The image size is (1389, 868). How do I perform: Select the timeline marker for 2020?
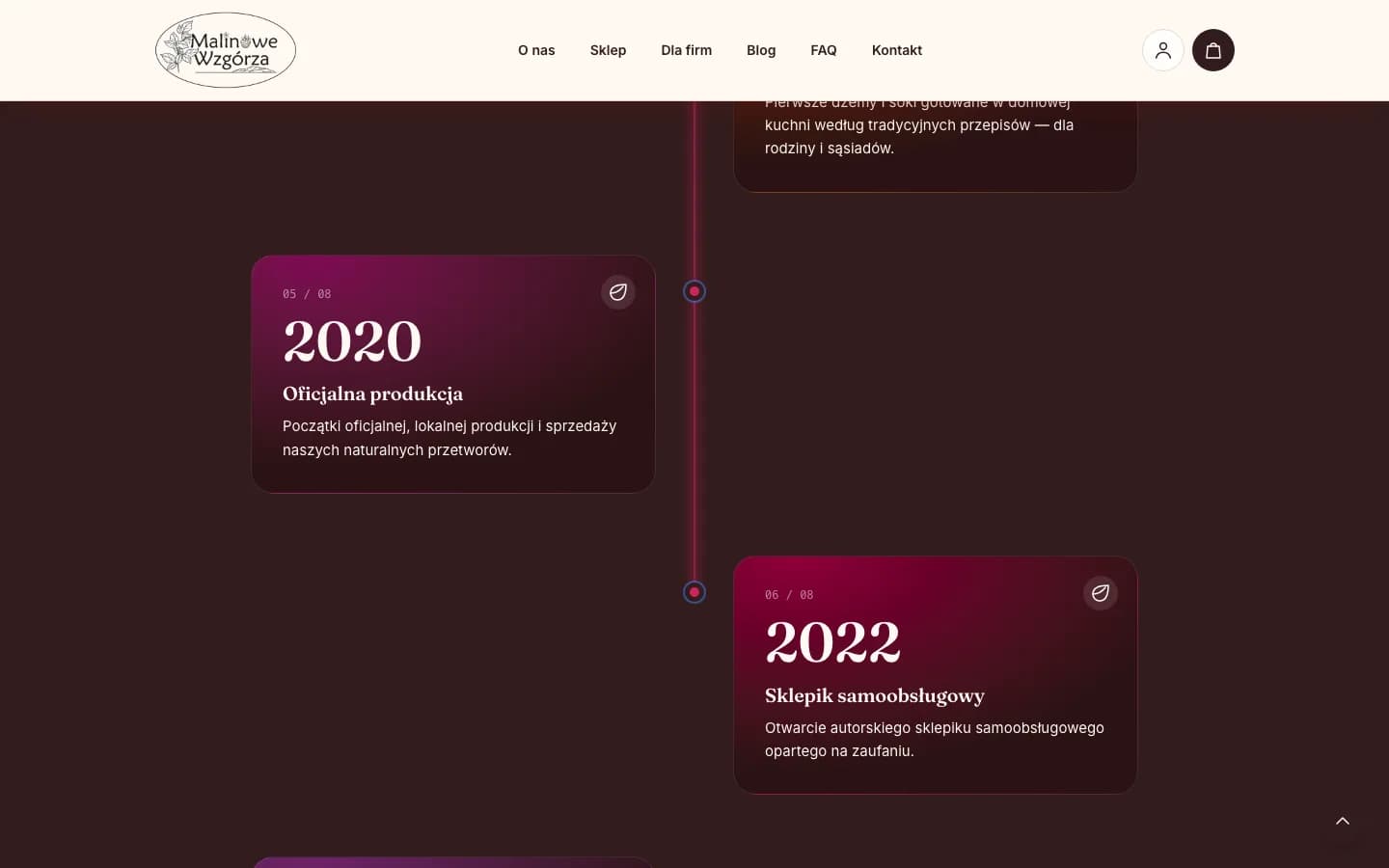tap(694, 291)
